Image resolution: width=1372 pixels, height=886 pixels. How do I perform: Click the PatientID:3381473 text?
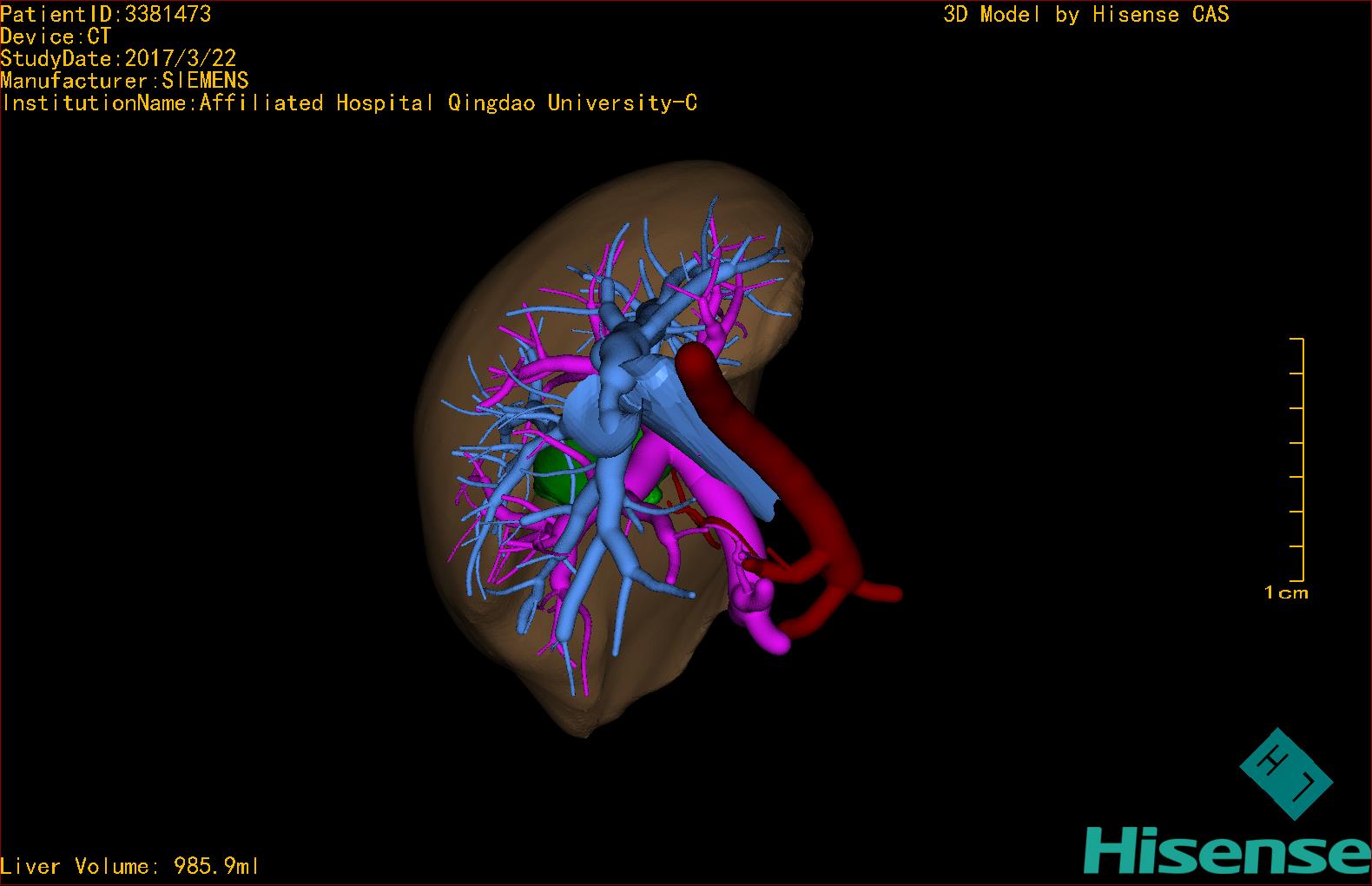click(105, 14)
